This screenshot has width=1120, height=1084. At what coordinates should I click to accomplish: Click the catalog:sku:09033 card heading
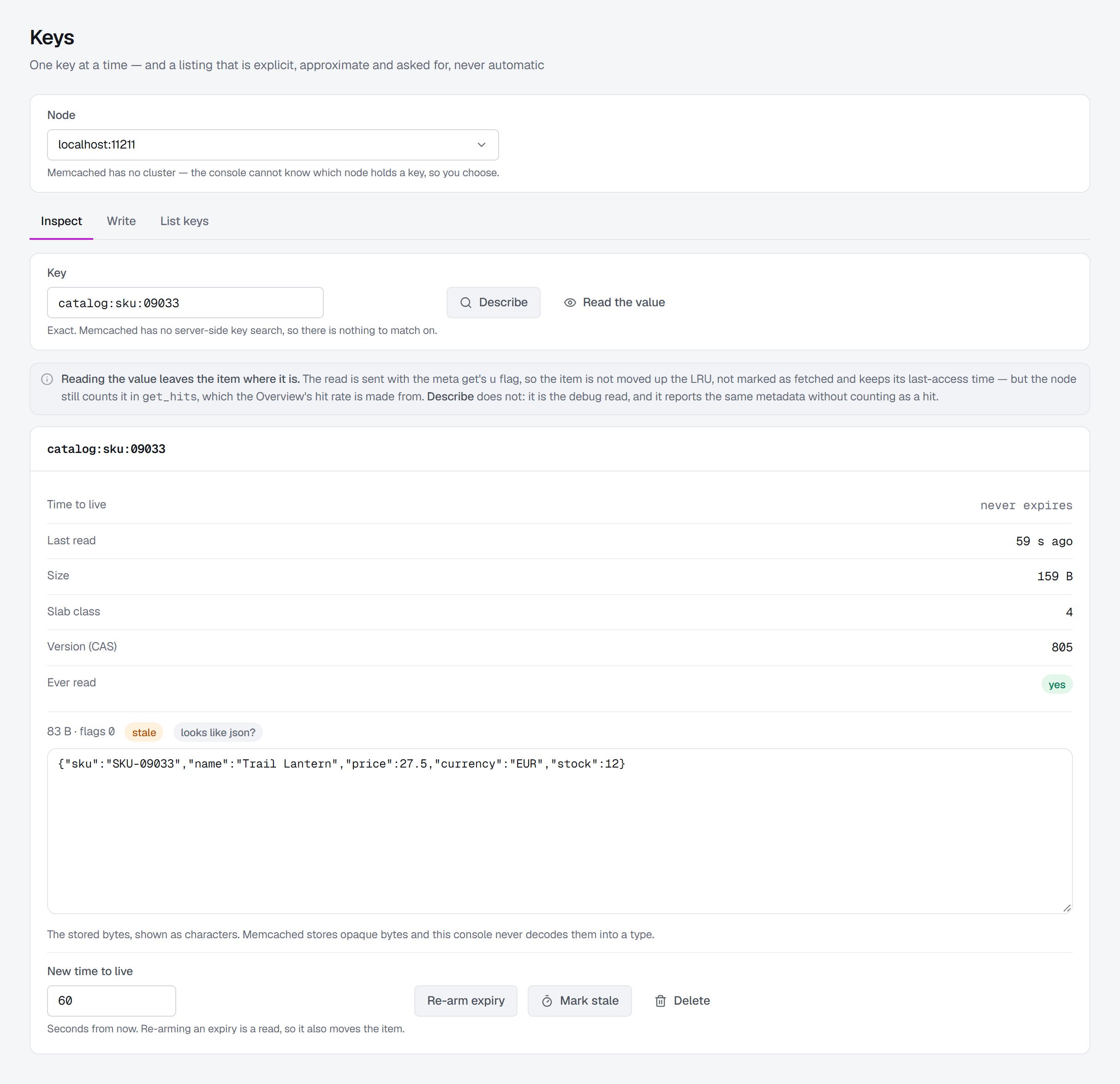tap(106, 449)
